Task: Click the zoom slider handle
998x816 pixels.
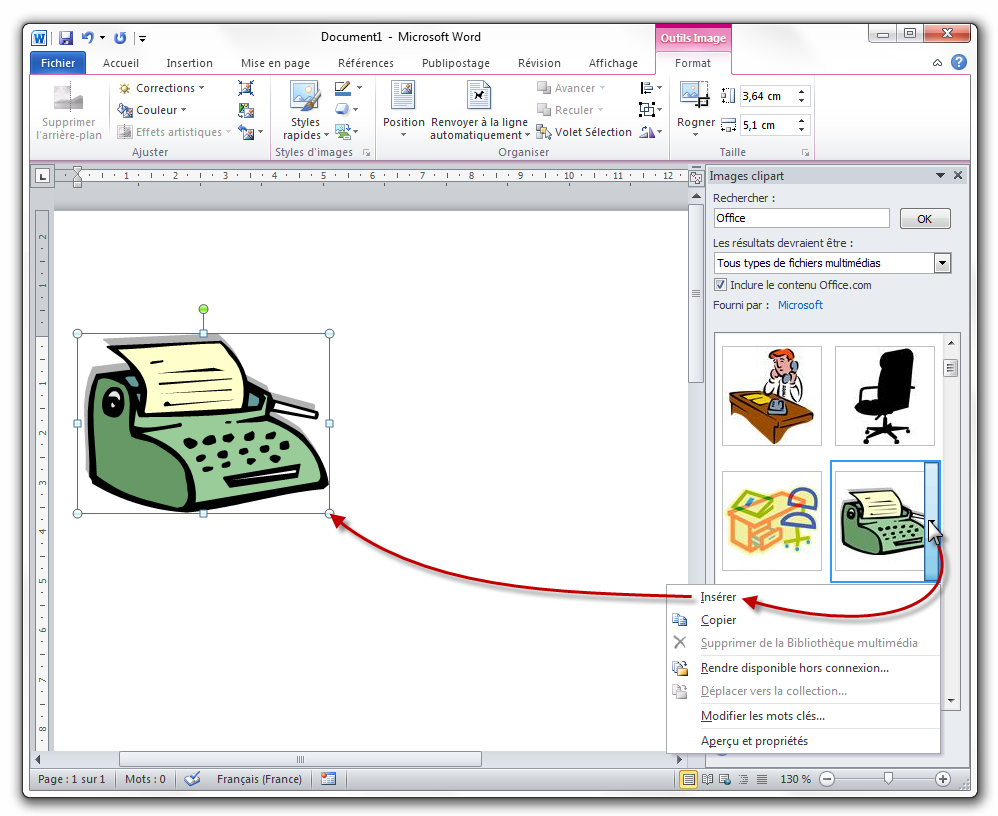Action: [x=888, y=779]
